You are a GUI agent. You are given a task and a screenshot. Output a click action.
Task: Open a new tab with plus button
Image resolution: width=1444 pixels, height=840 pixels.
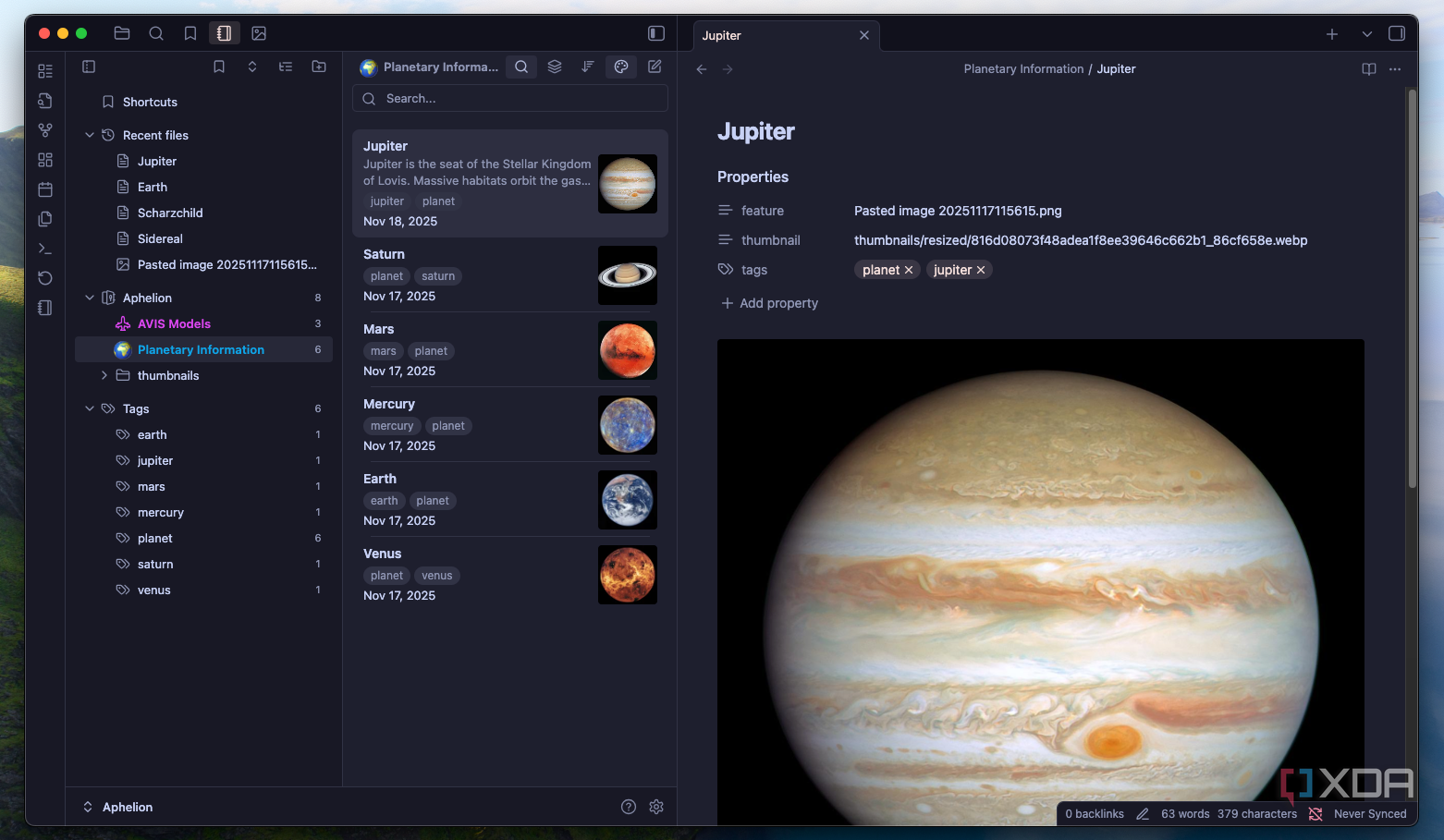(x=1332, y=34)
